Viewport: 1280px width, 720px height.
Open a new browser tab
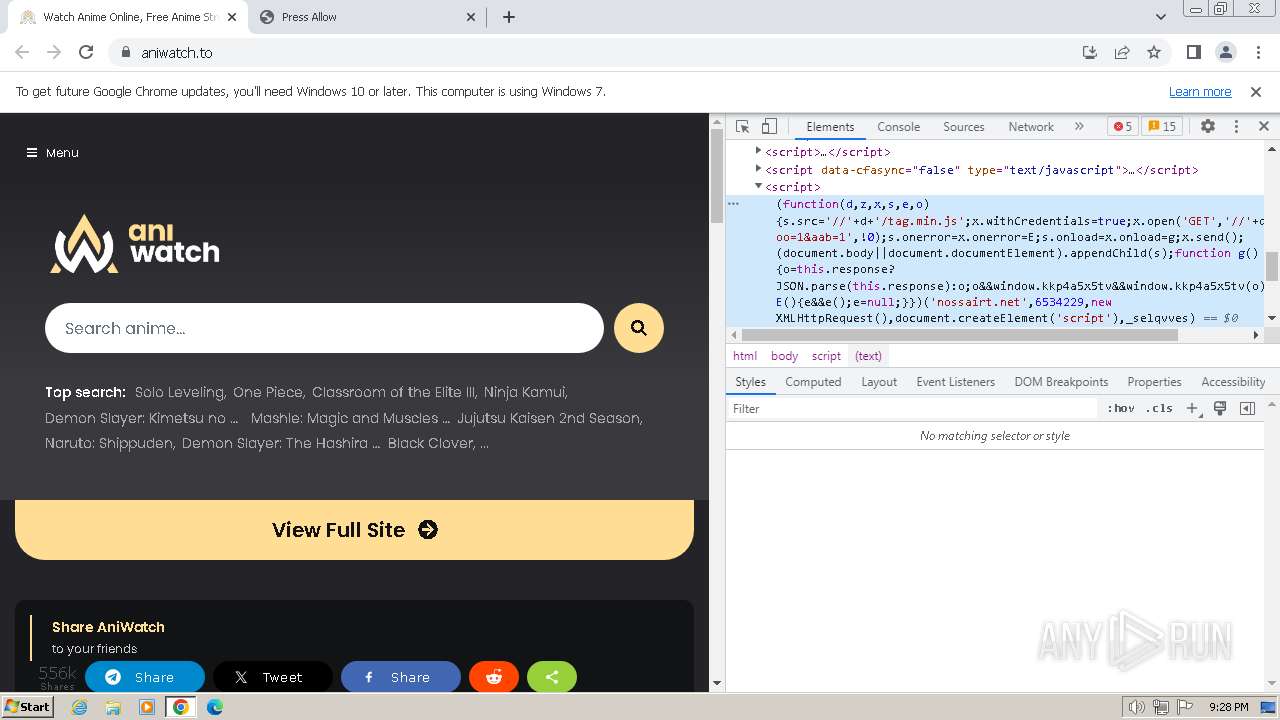[509, 17]
